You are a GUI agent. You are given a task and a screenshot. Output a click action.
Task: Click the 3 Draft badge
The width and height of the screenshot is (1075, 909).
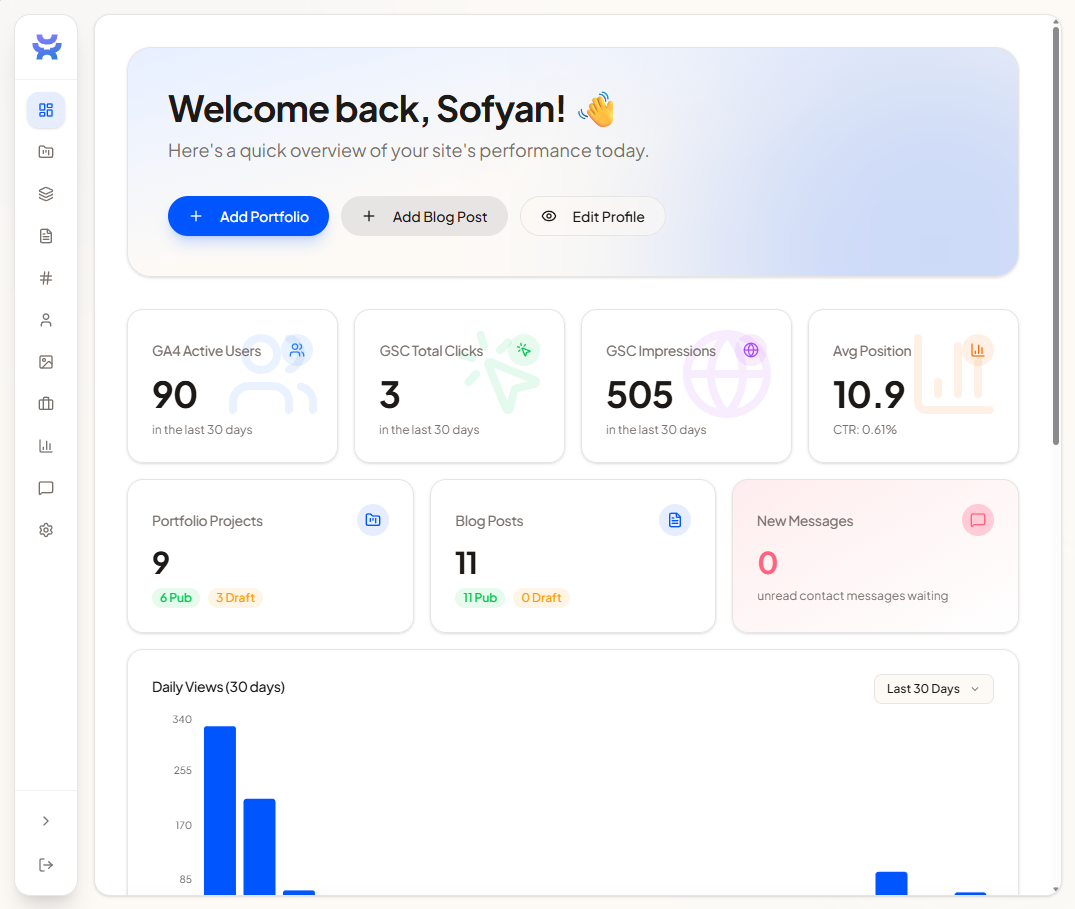click(x=235, y=598)
